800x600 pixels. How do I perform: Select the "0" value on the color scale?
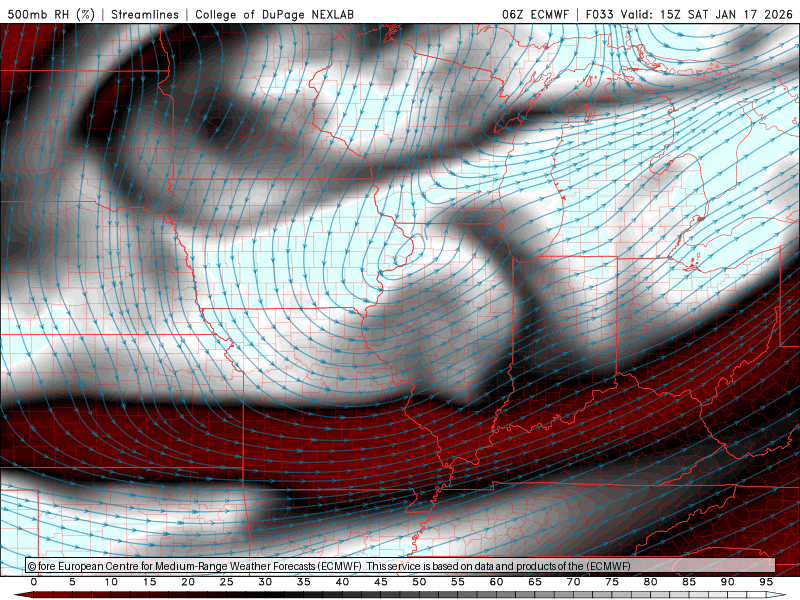34,582
